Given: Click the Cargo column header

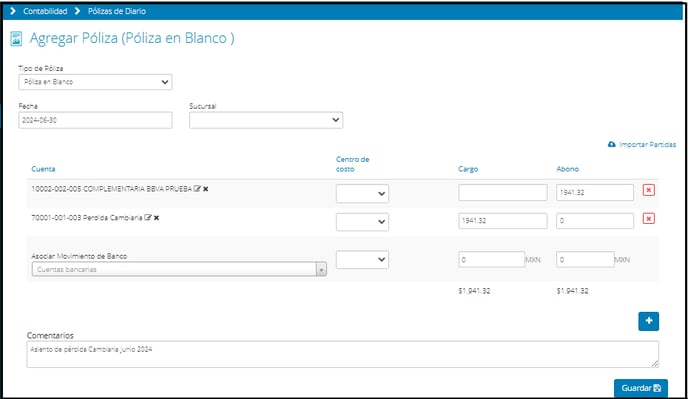Looking at the screenshot, I should click(x=468, y=169).
